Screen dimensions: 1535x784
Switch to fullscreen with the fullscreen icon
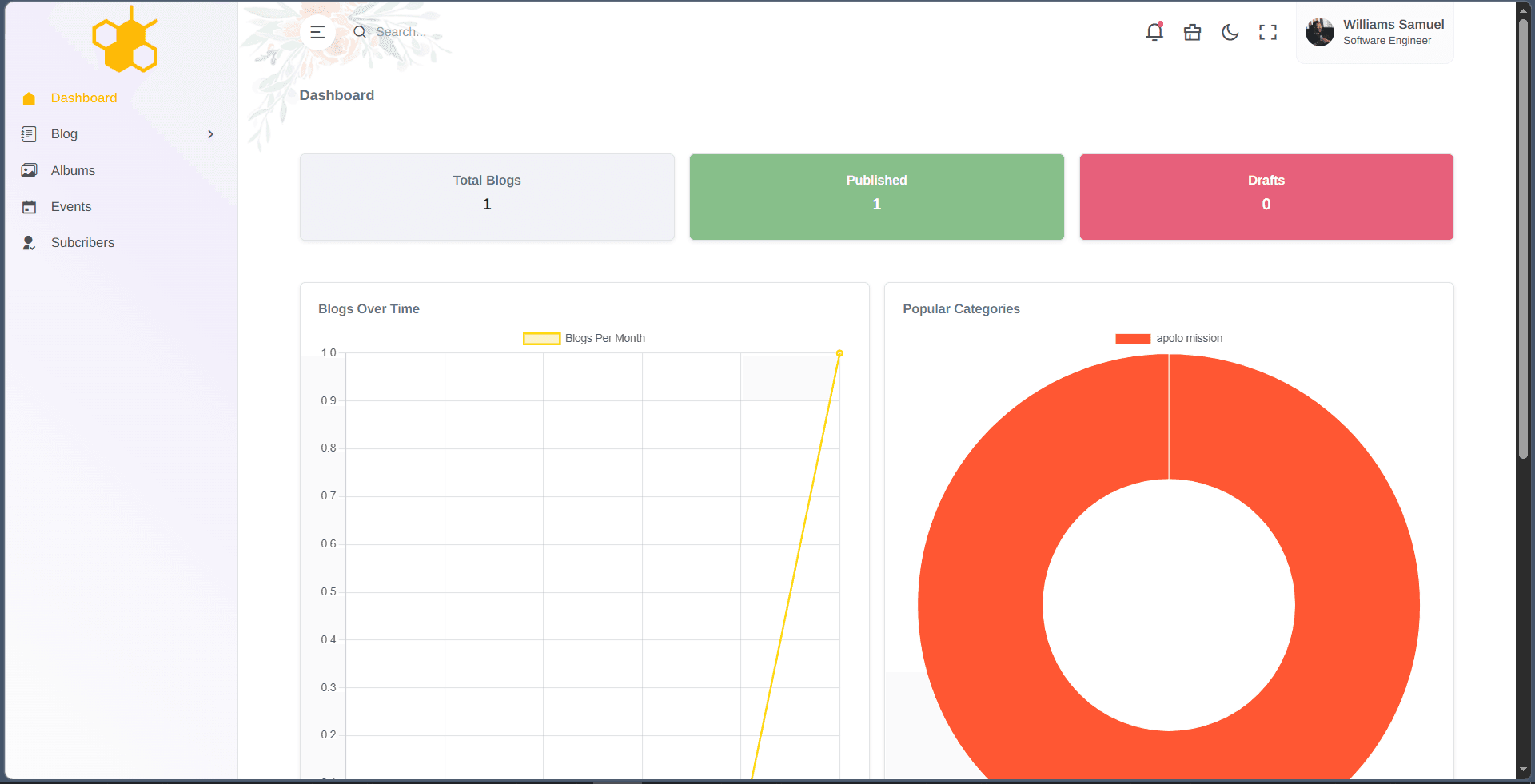1268,32
